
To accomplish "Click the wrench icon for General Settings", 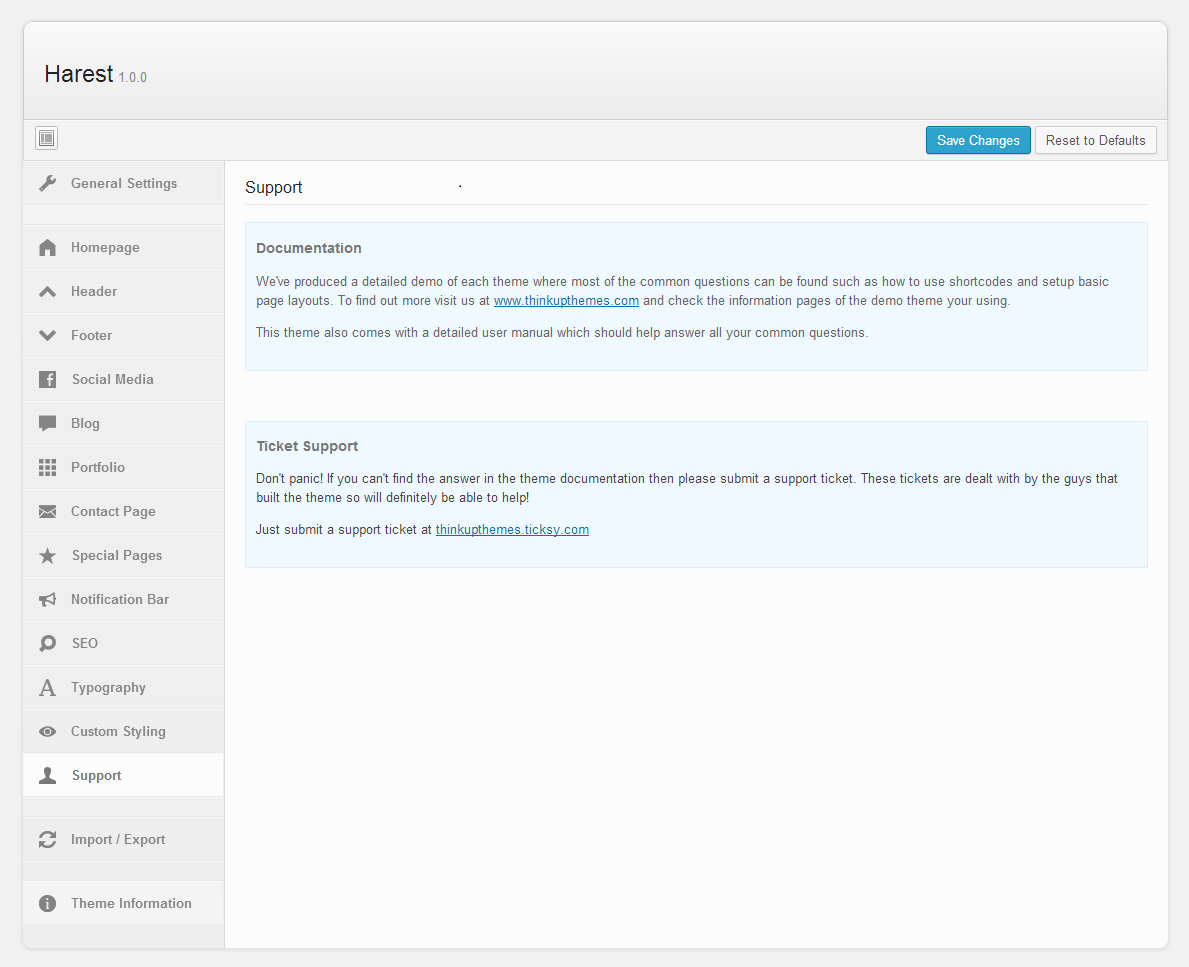I will tap(47, 184).
